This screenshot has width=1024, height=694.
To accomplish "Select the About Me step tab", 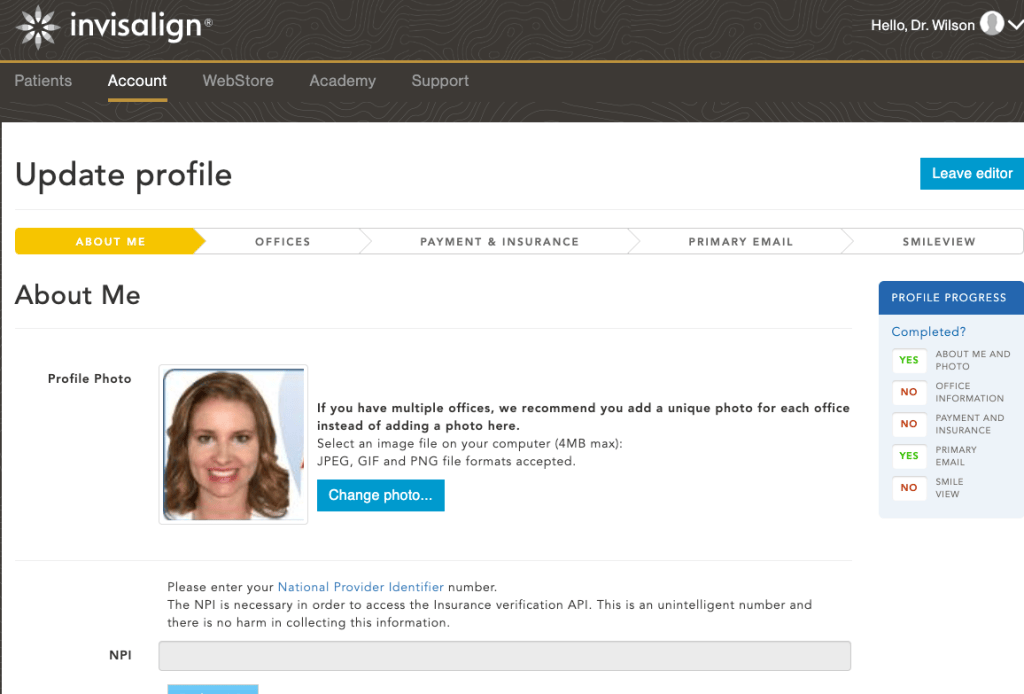I will [x=110, y=242].
